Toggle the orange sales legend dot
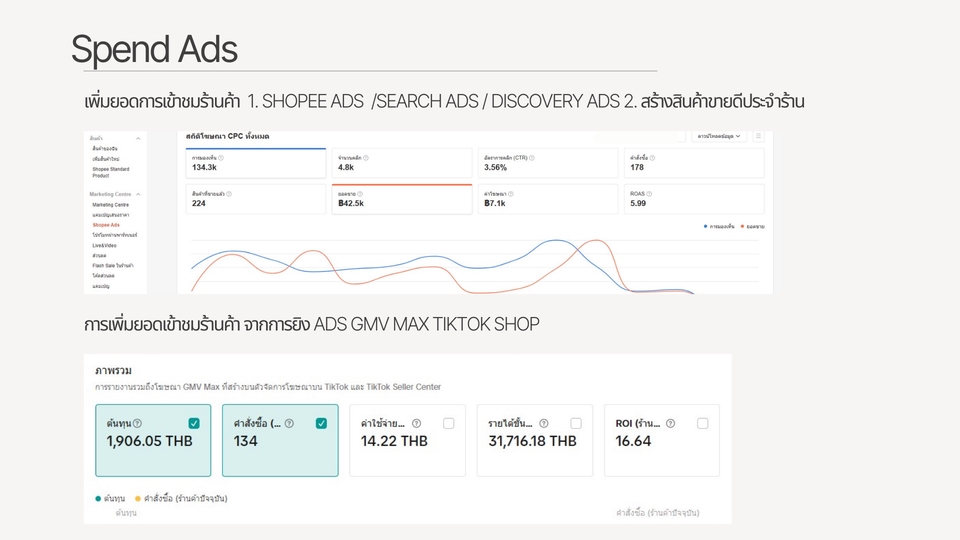 [742, 227]
